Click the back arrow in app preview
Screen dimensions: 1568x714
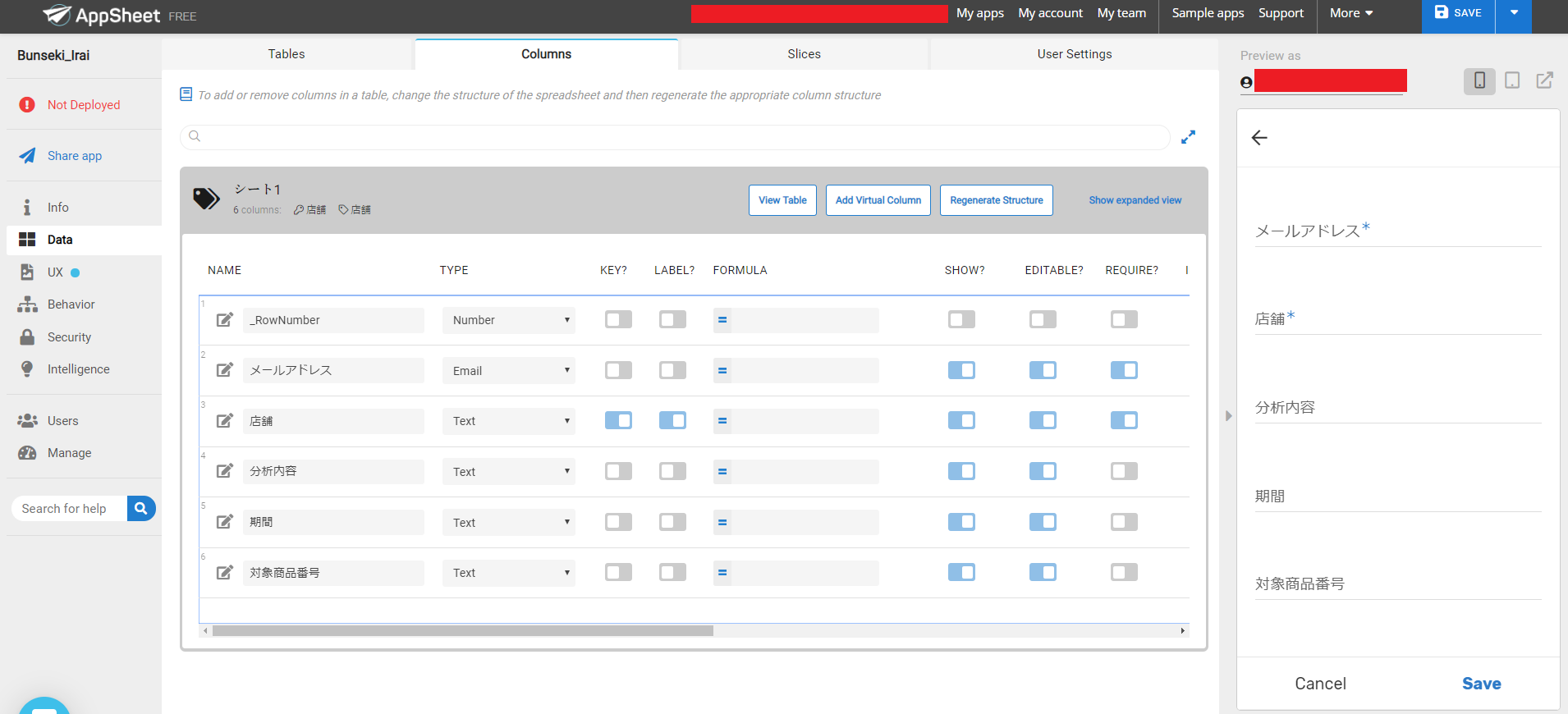[x=1259, y=138]
